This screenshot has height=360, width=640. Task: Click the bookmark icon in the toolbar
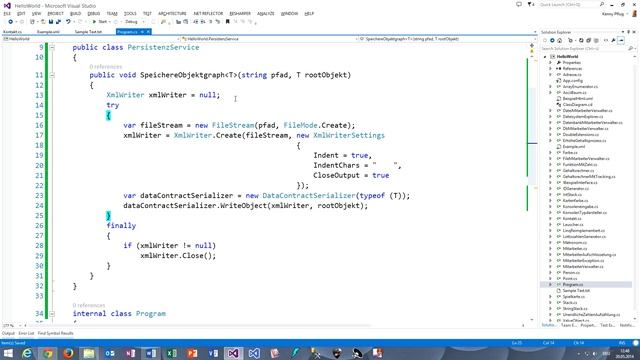pos(227,22)
